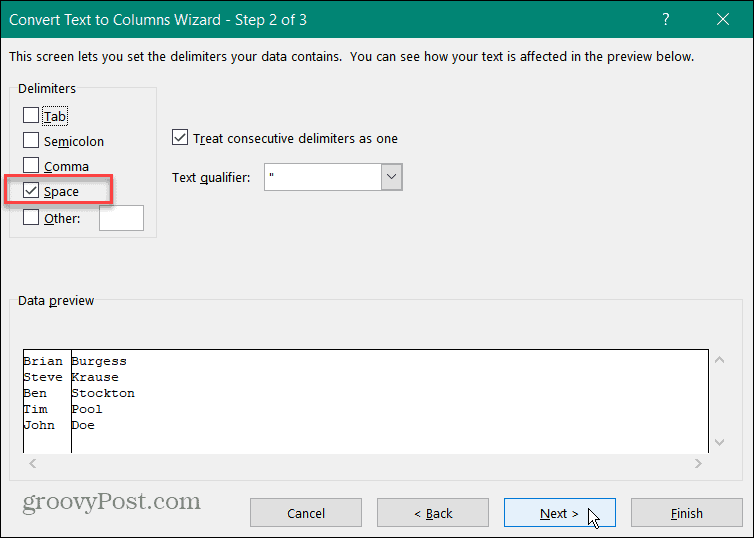Click the preview scroll down arrow
The image size is (754, 538).
(719, 442)
